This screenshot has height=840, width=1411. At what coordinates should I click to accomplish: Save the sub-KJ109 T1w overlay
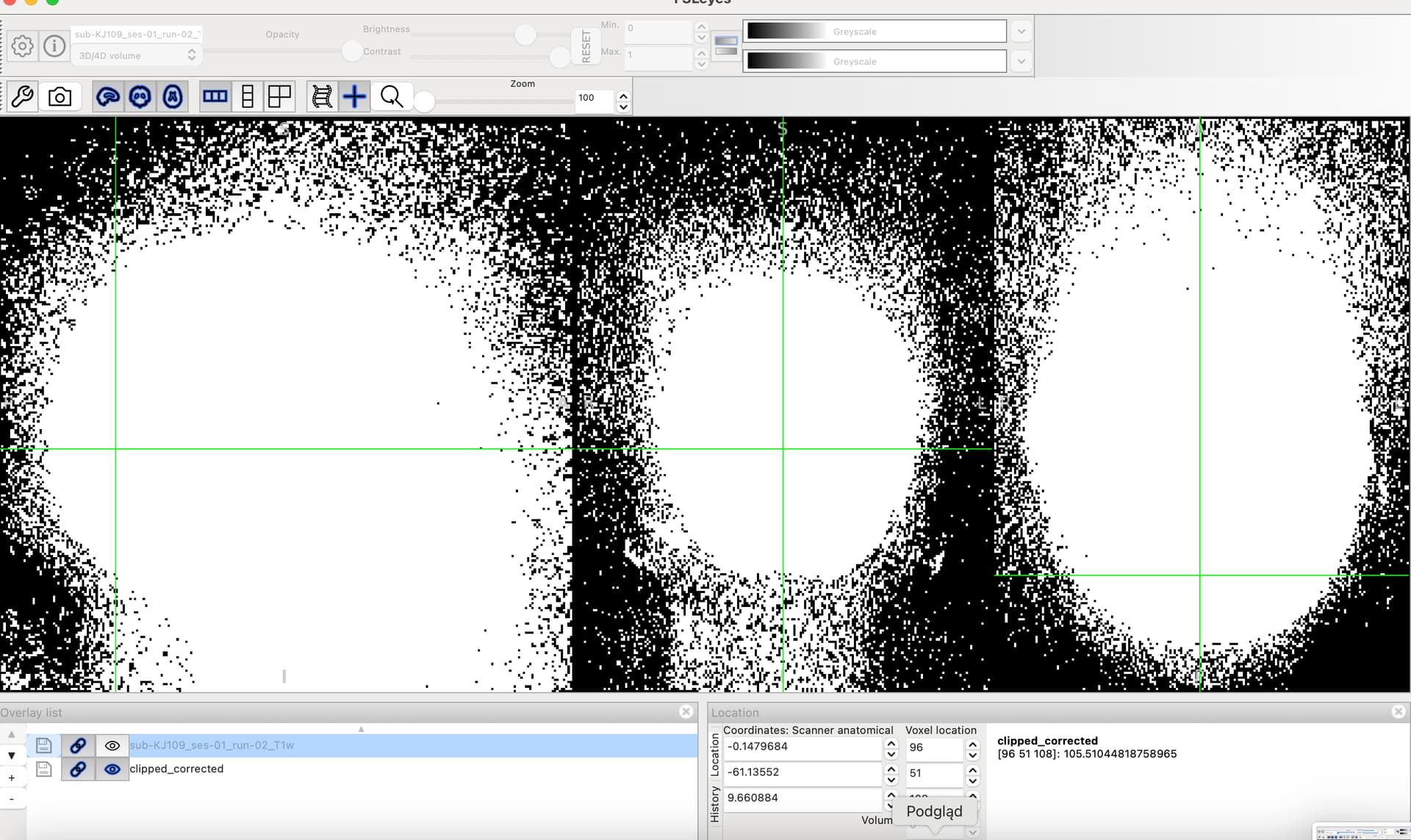(44, 745)
